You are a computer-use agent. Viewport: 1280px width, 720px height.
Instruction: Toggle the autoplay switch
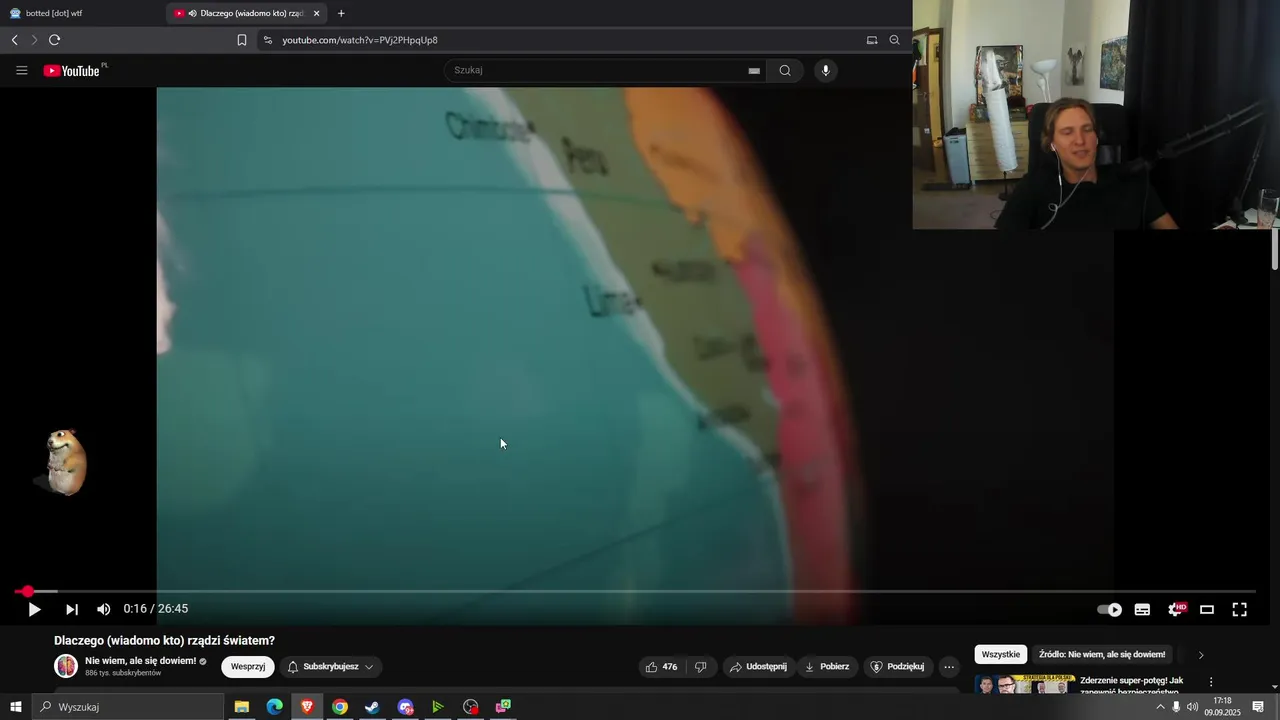[x=1110, y=609]
